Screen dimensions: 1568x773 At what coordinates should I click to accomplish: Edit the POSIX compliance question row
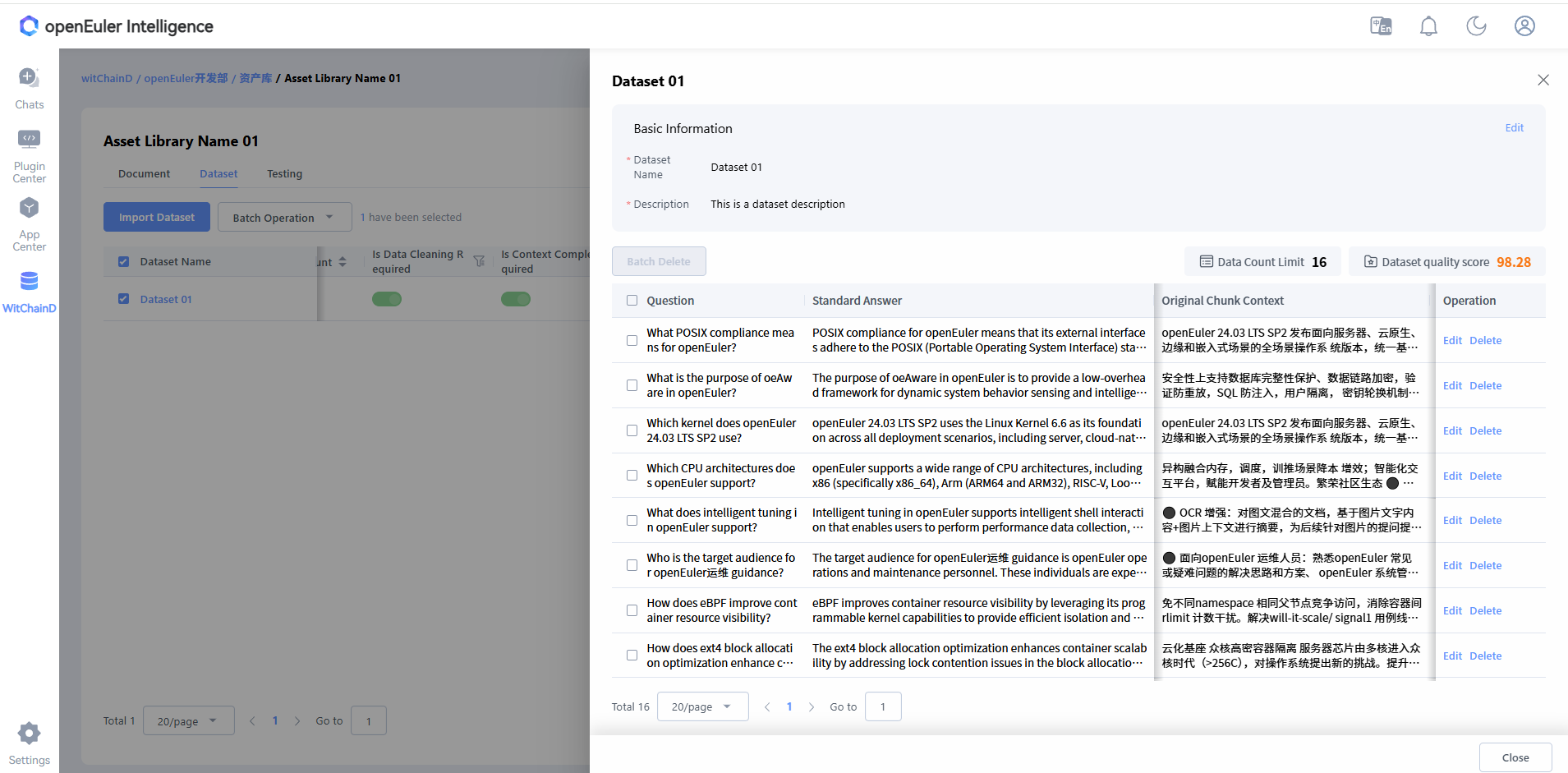click(x=1452, y=340)
